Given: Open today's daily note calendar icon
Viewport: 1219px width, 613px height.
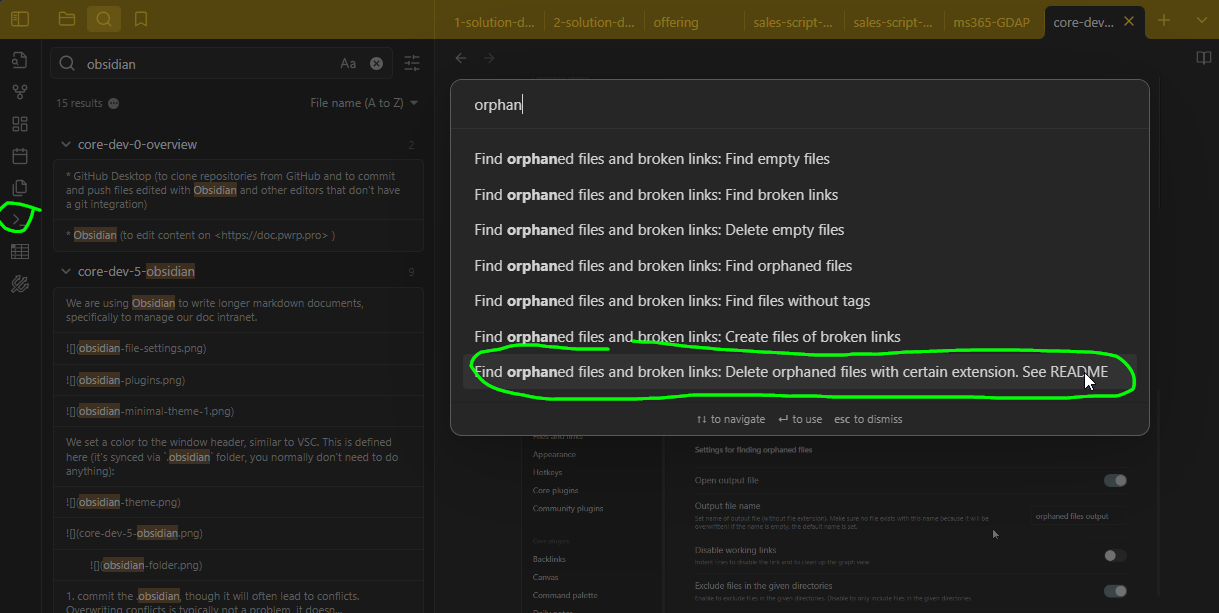Looking at the screenshot, I should pos(20,156).
